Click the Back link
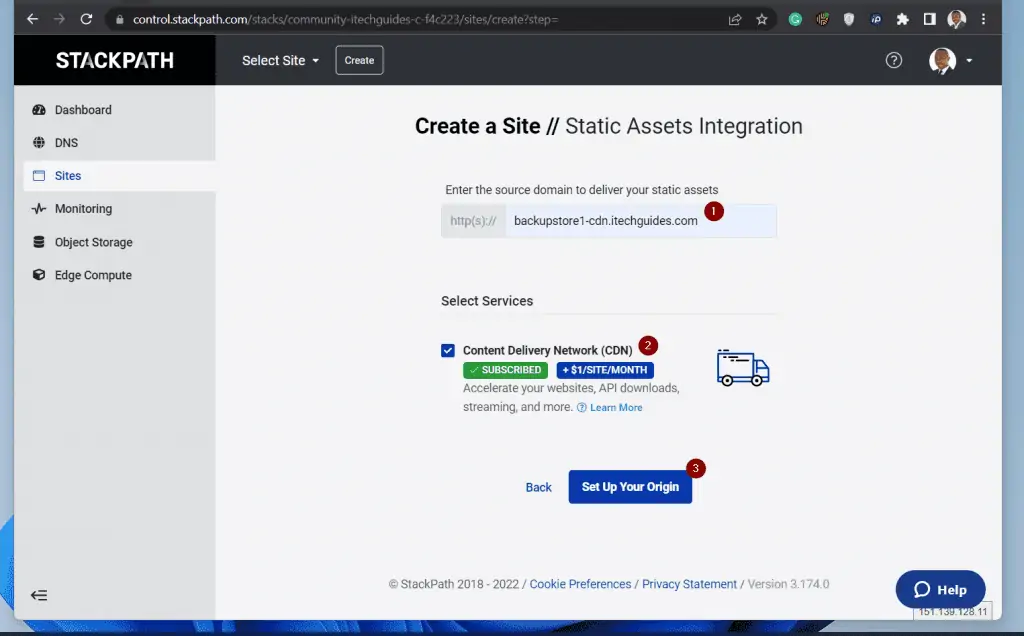1024x636 pixels. (539, 487)
